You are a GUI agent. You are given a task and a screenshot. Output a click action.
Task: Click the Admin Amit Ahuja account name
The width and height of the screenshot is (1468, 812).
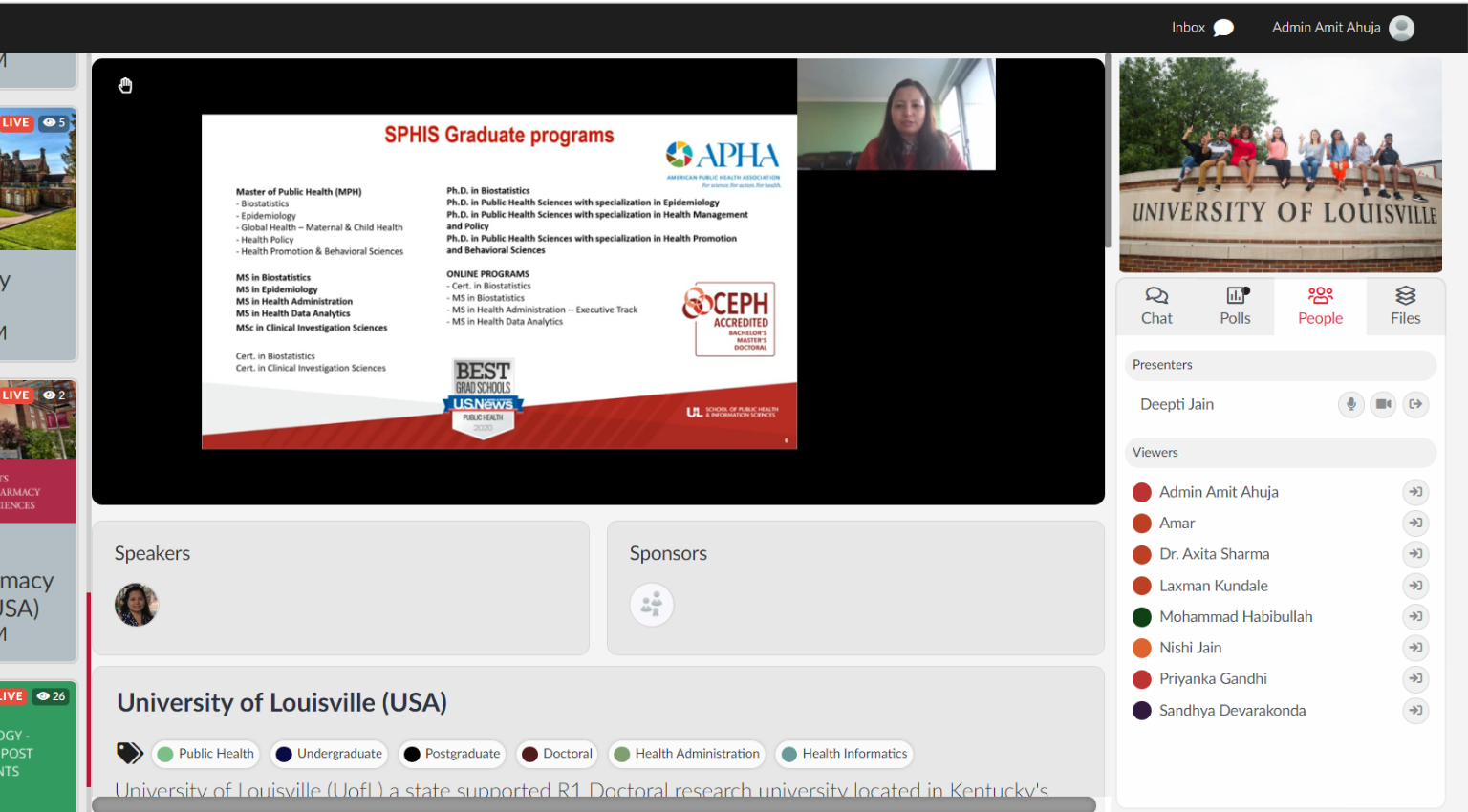(1326, 28)
